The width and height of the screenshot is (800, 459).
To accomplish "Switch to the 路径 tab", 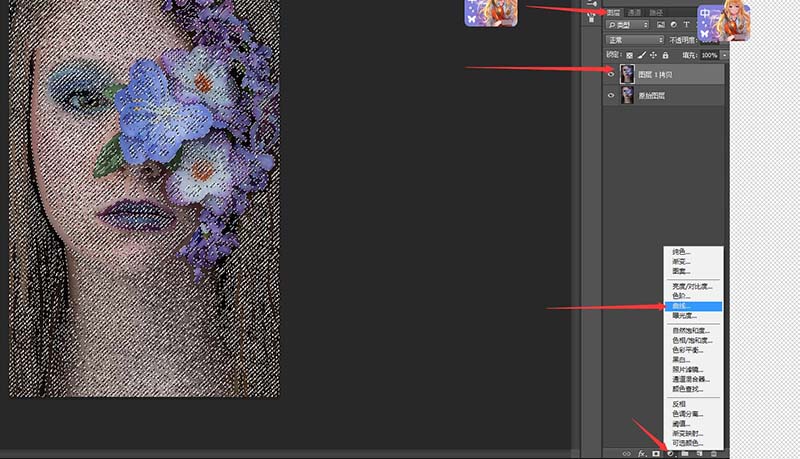I will (x=655, y=11).
